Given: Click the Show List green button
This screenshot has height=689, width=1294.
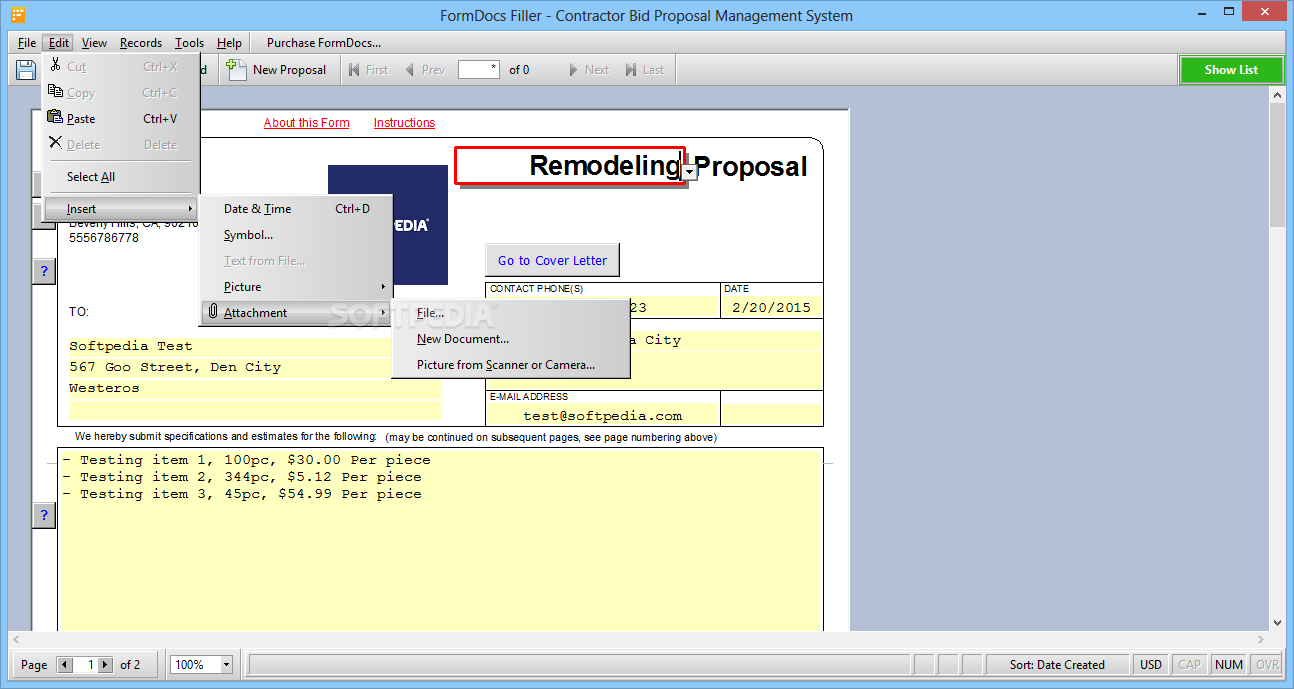Looking at the screenshot, I should pos(1231,70).
